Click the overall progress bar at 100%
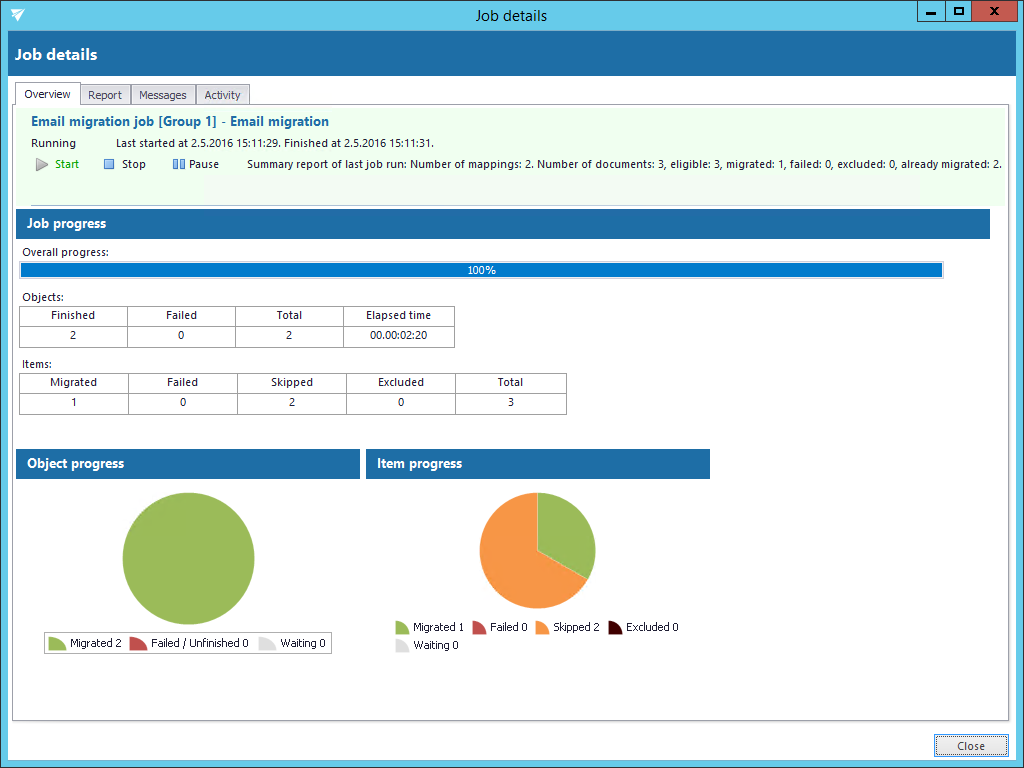The image size is (1024, 768). click(481, 270)
